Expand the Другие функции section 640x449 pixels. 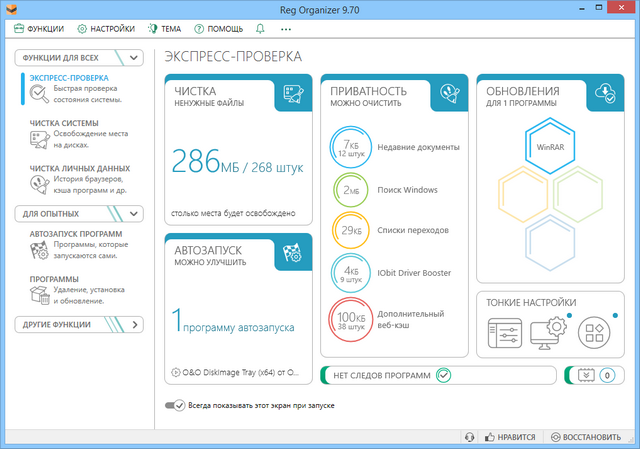click(135, 324)
